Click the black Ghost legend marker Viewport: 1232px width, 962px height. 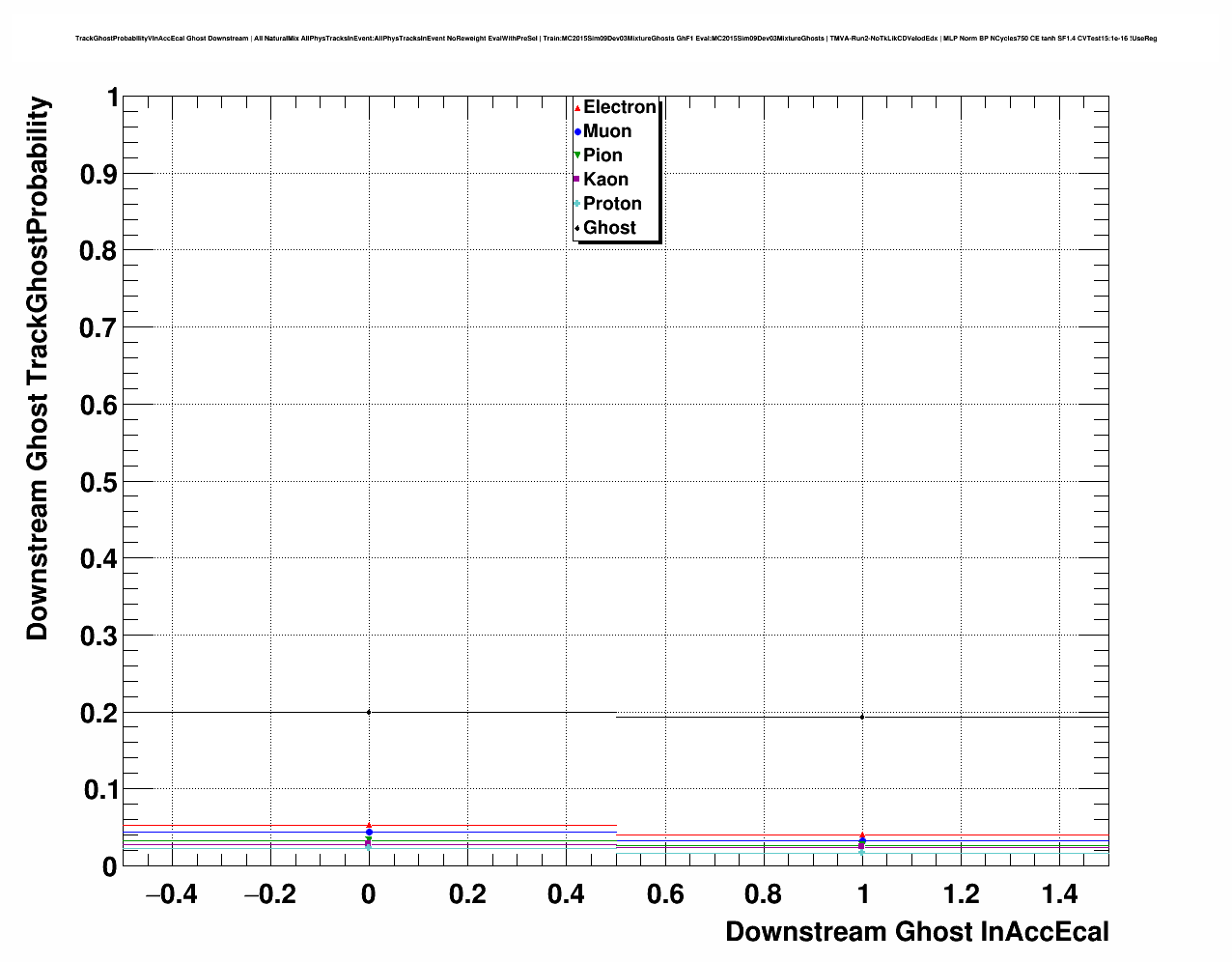577,228
